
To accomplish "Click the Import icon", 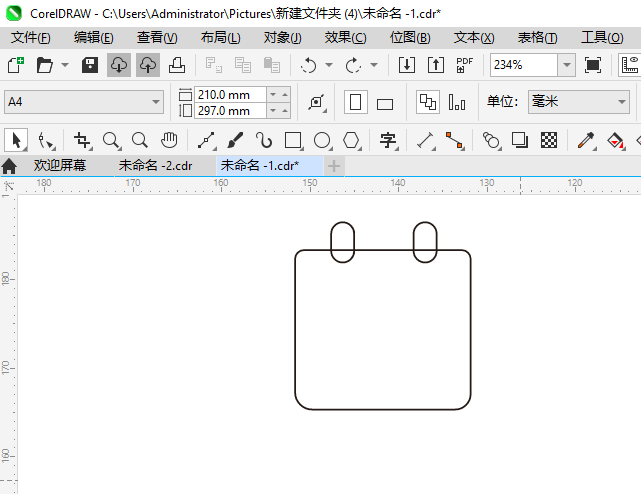I will click(x=407, y=65).
